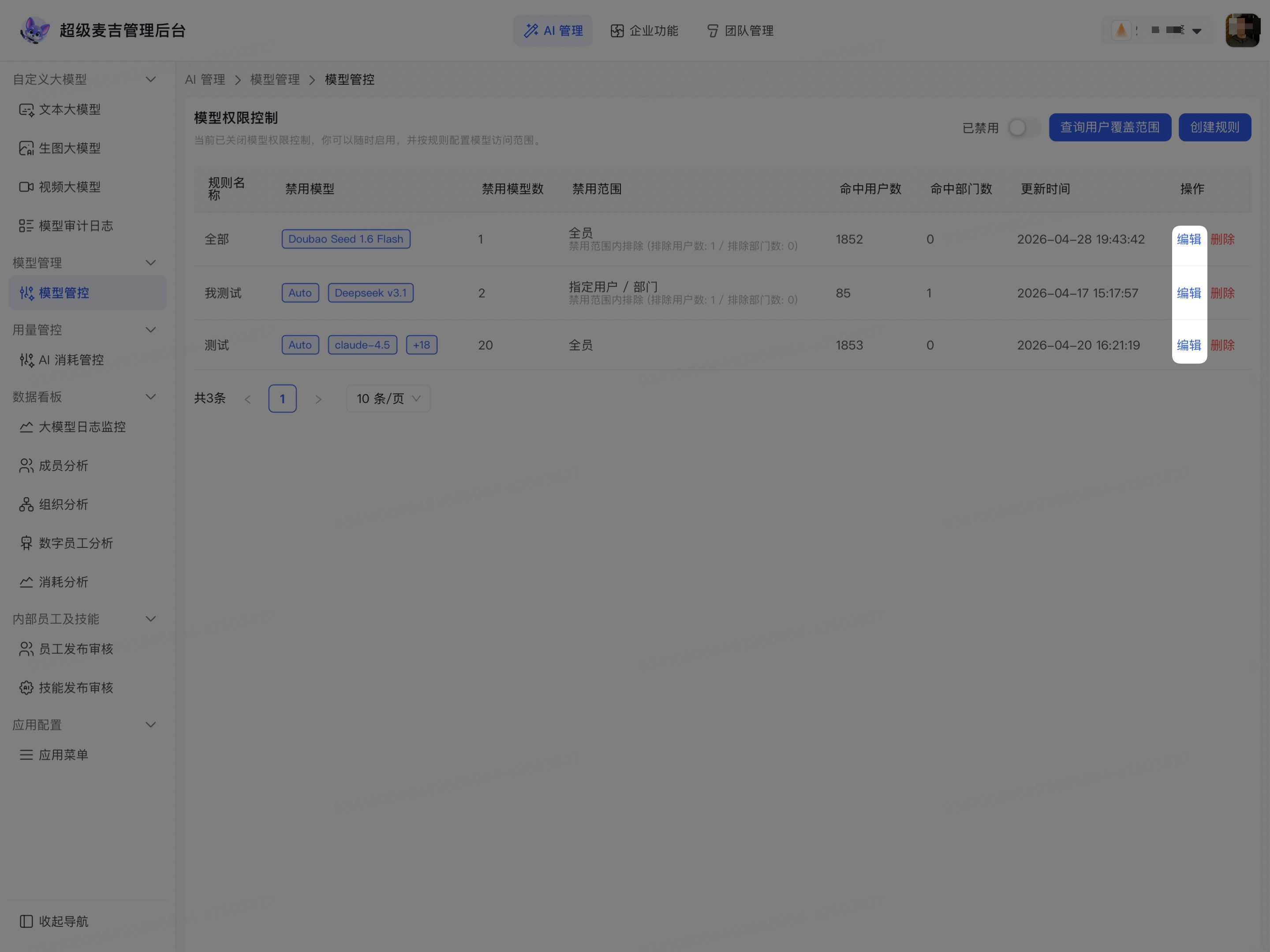Expand the +18 more models tag
The height and width of the screenshot is (952, 1270).
422,345
